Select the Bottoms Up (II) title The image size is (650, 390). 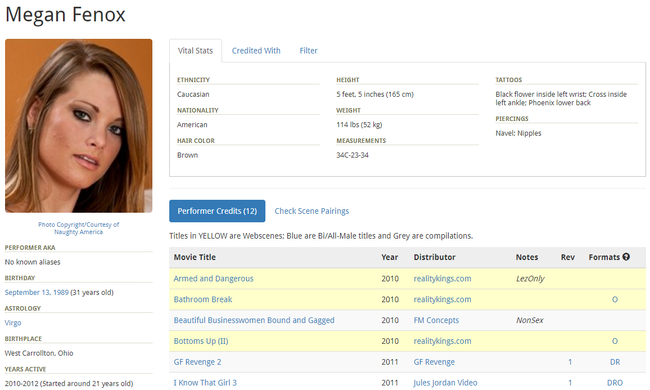pyautogui.click(x=201, y=341)
